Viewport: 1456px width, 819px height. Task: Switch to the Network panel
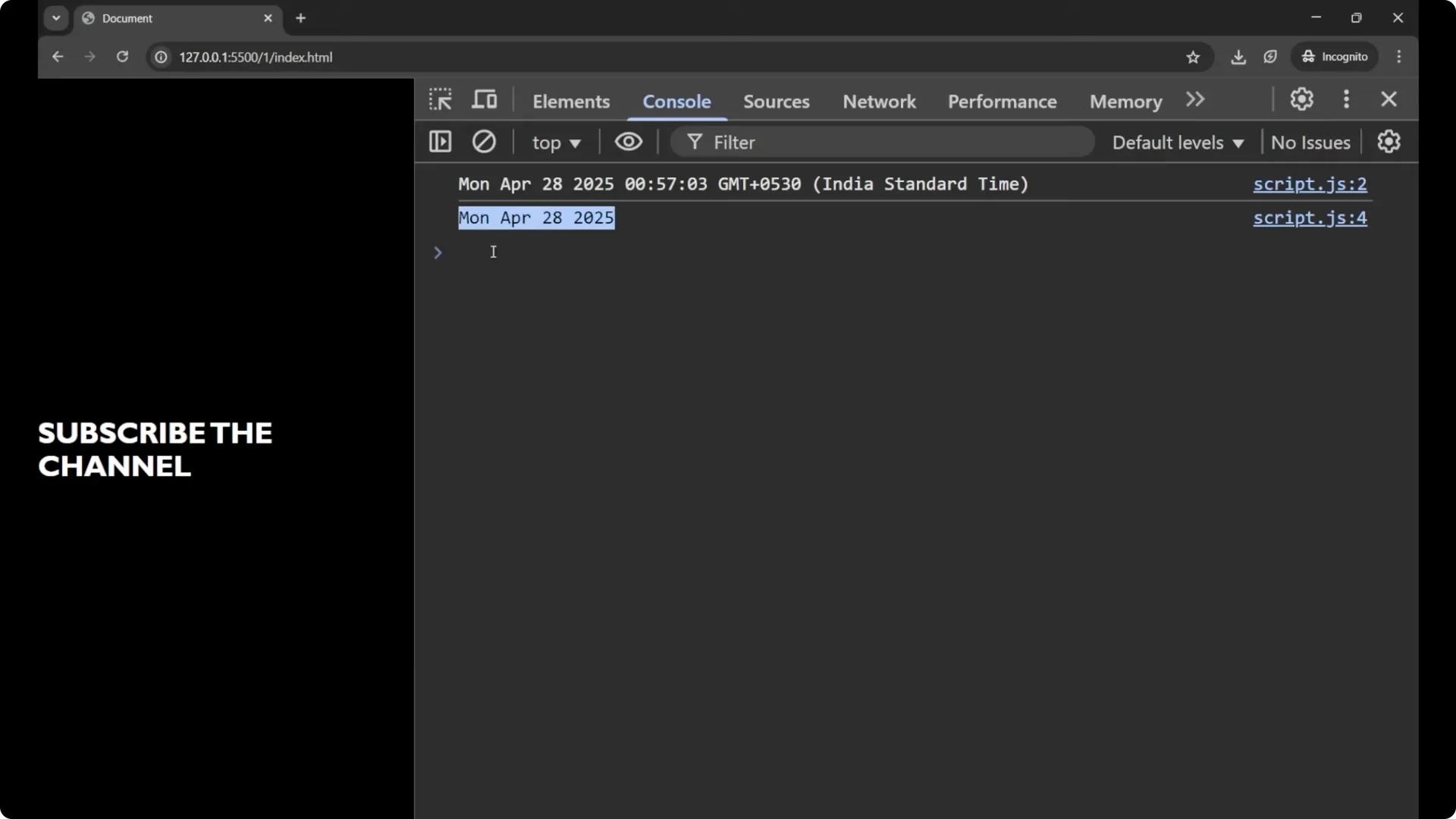click(x=878, y=101)
